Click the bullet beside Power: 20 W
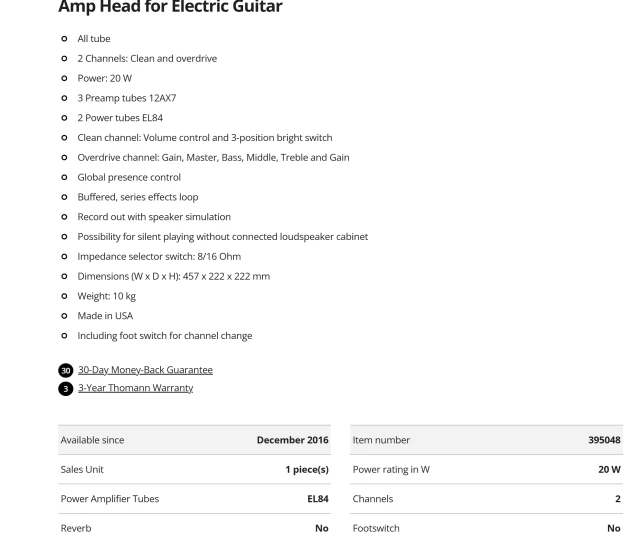The height and width of the screenshot is (537, 640). coord(64,78)
